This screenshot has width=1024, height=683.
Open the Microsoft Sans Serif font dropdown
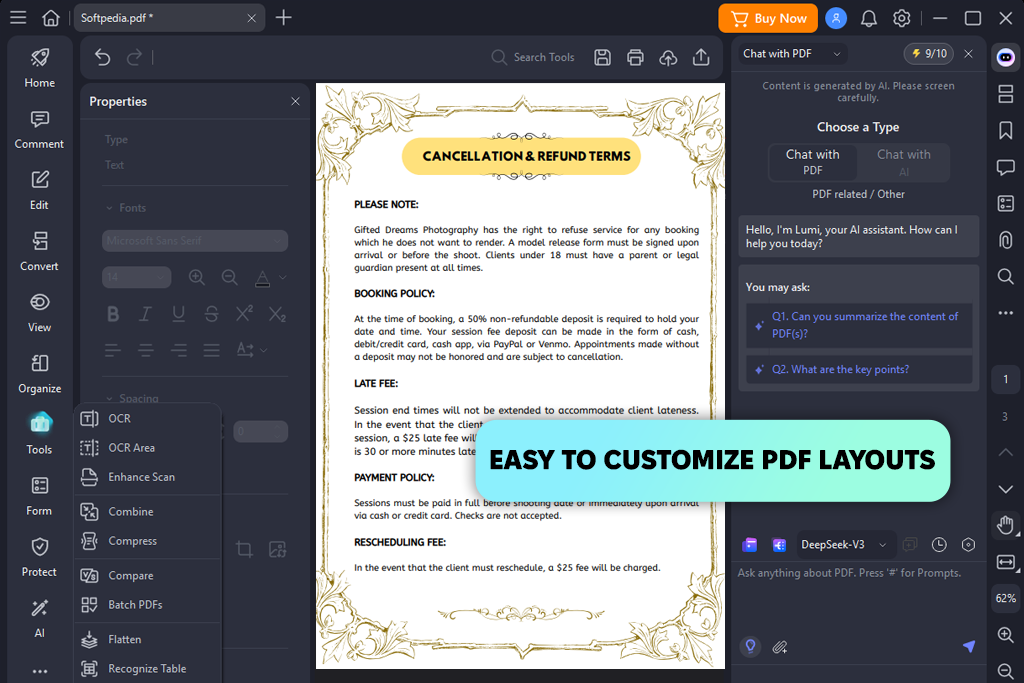195,241
